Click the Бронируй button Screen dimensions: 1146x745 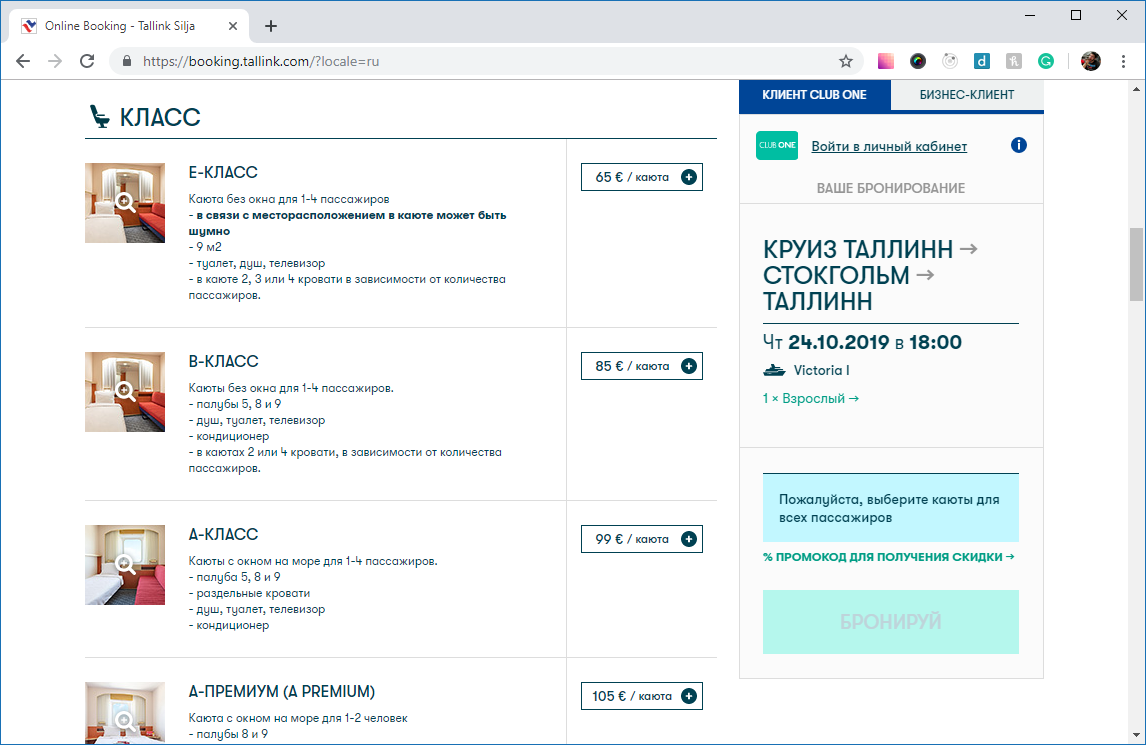[x=890, y=621]
